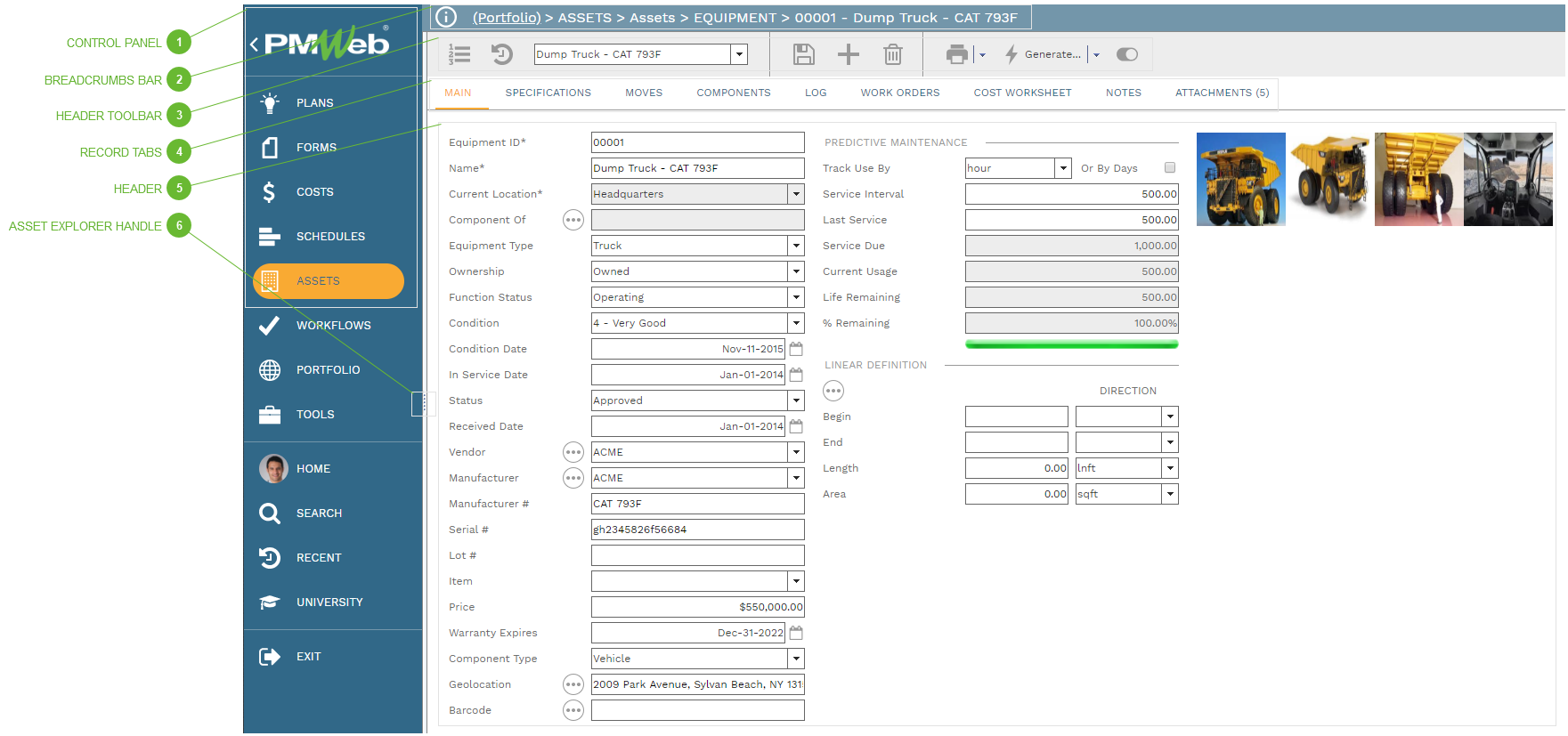Switch to the Specifications tab

coord(548,93)
